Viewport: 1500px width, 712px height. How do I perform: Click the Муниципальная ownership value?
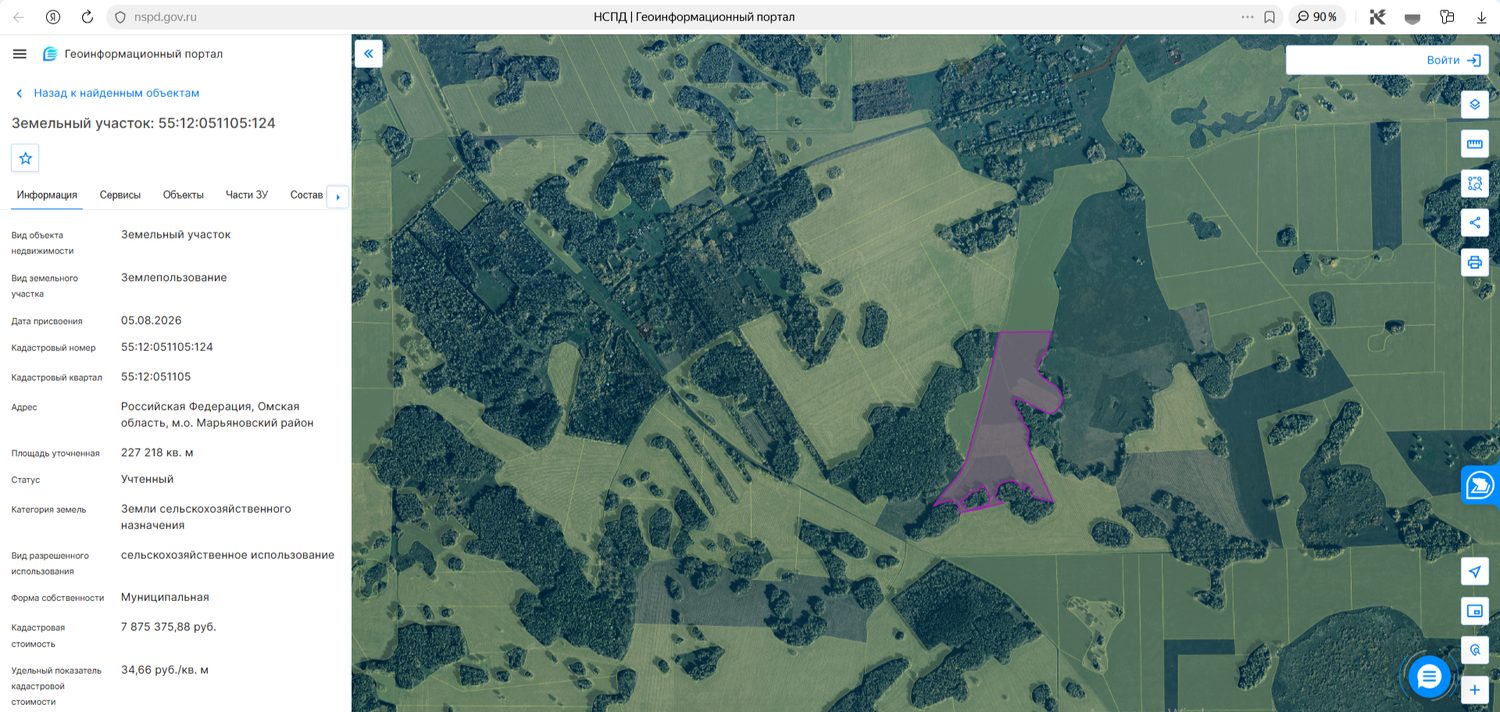[165, 597]
